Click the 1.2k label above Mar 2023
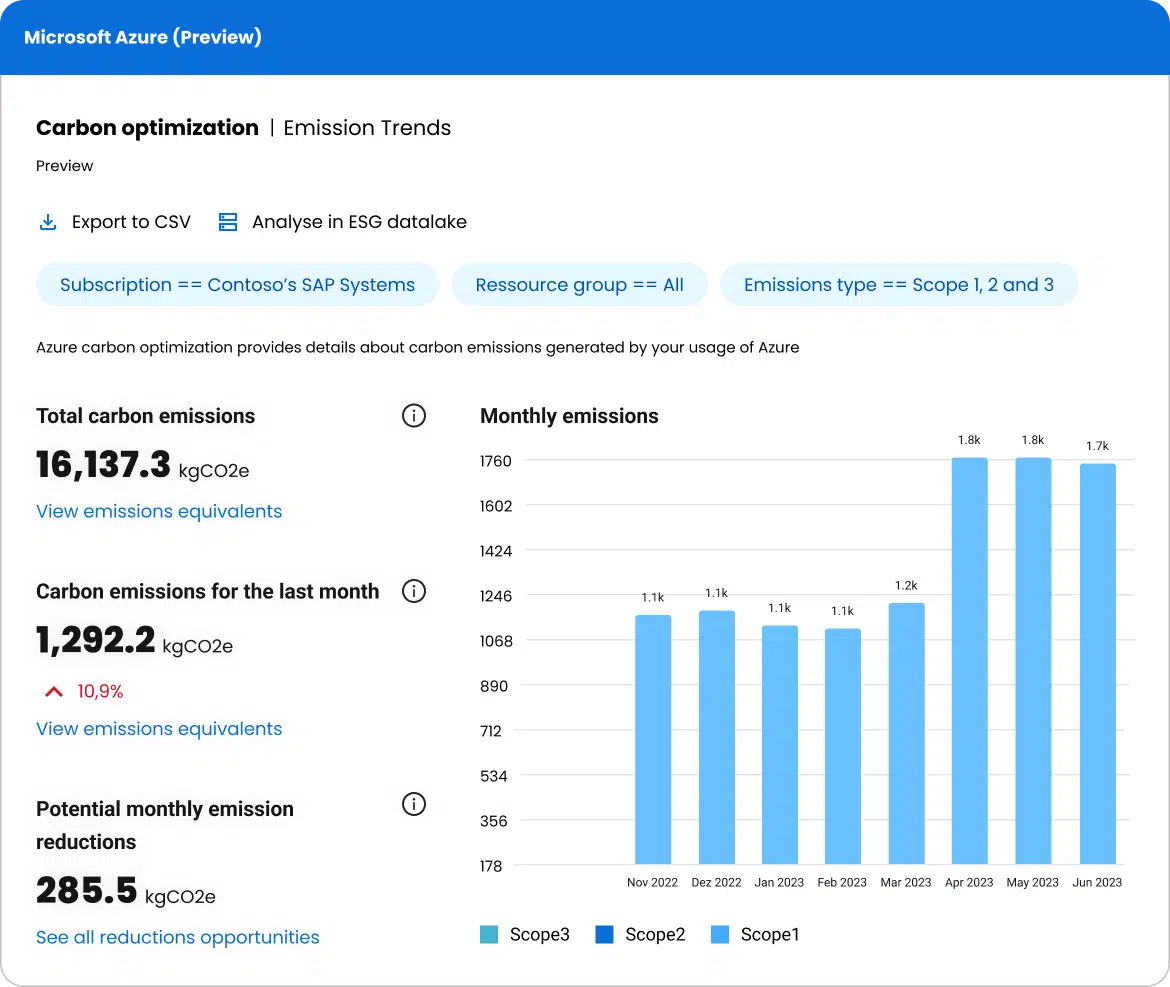 pos(906,586)
